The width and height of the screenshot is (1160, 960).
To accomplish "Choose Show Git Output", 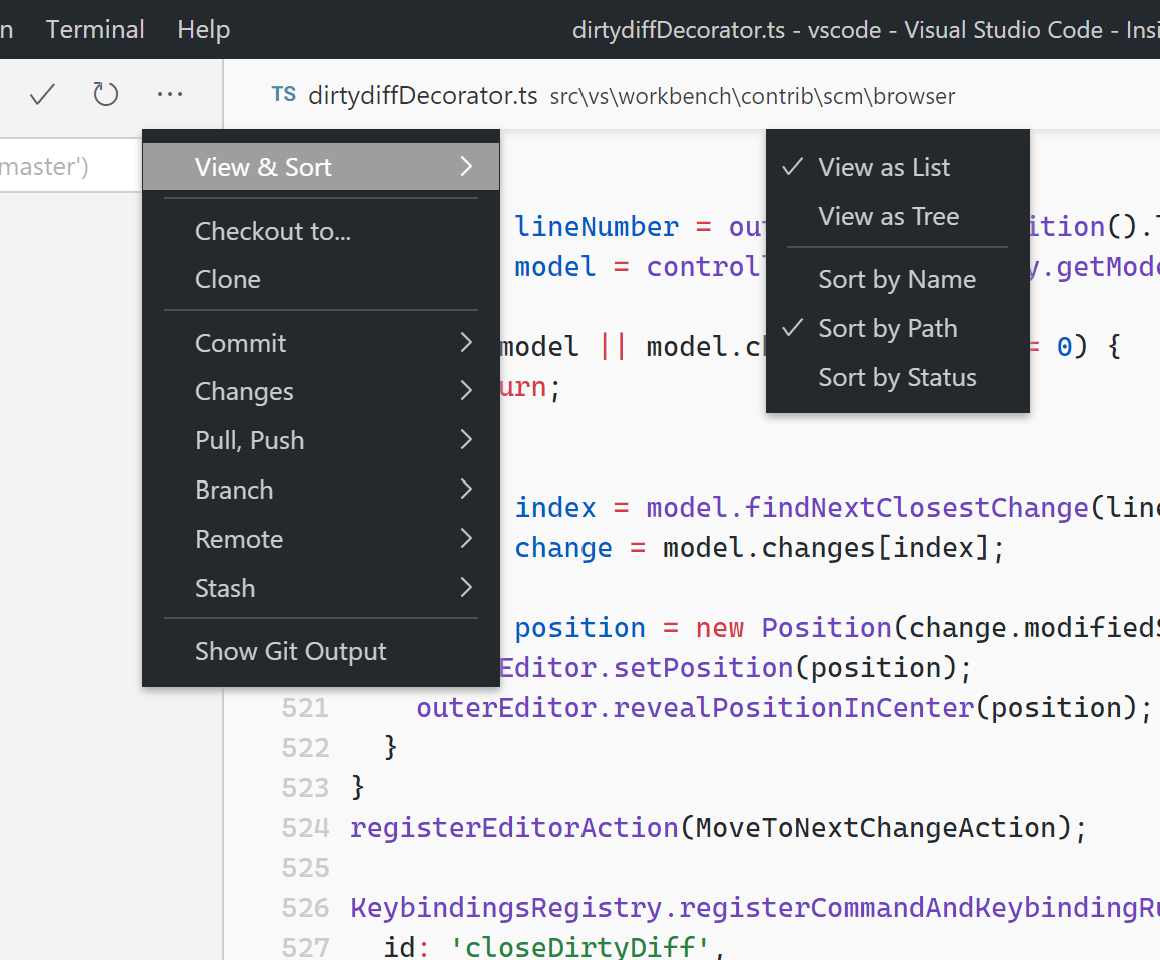I will coord(320,652).
